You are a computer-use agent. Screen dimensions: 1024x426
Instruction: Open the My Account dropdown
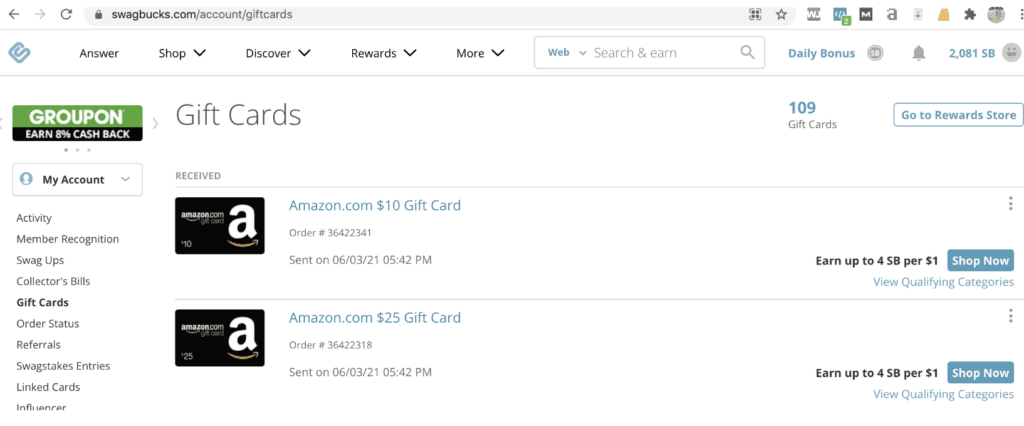pos(77,180)
